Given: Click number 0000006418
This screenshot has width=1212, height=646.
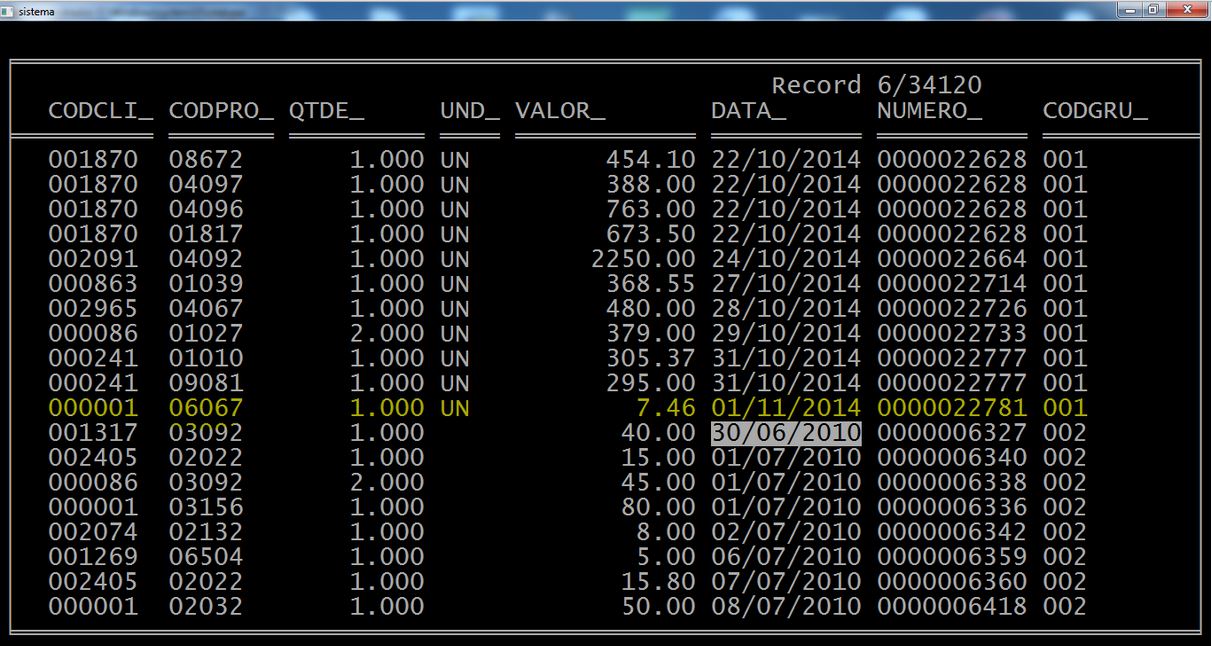Looking at the screenshot, I should tap(952, 606).
